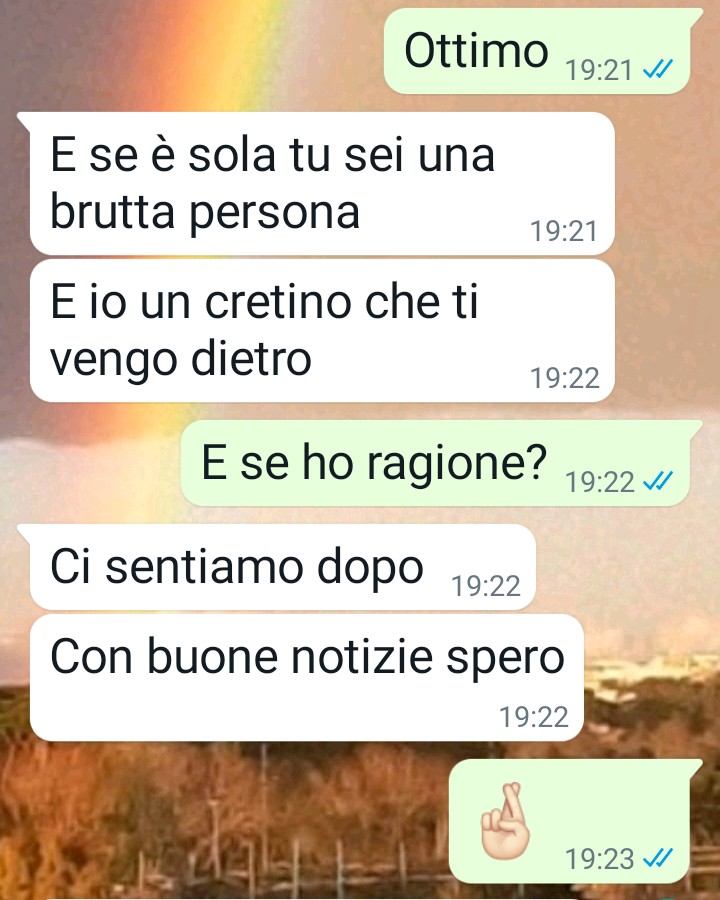720x900 pixels.
Task: Tap the word 'ragione?' in sent message
Action: tap(456, 463)
